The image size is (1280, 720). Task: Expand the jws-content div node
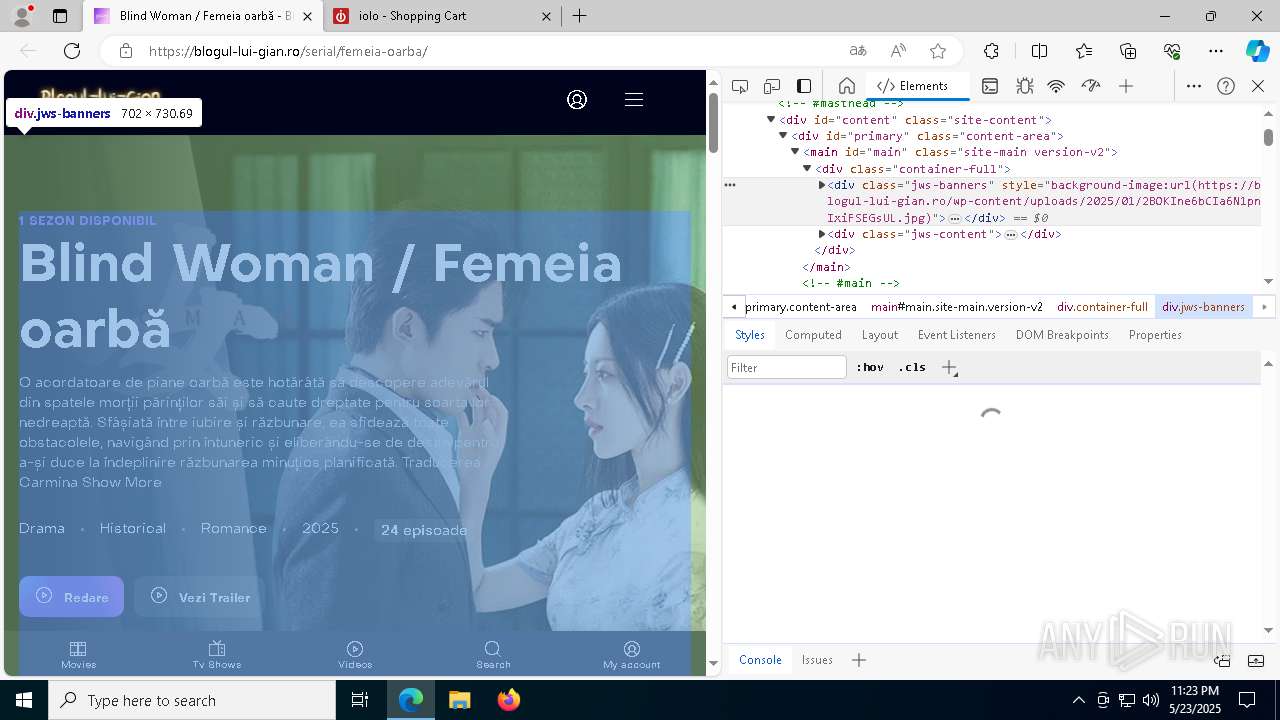click(x=821, y=234)
